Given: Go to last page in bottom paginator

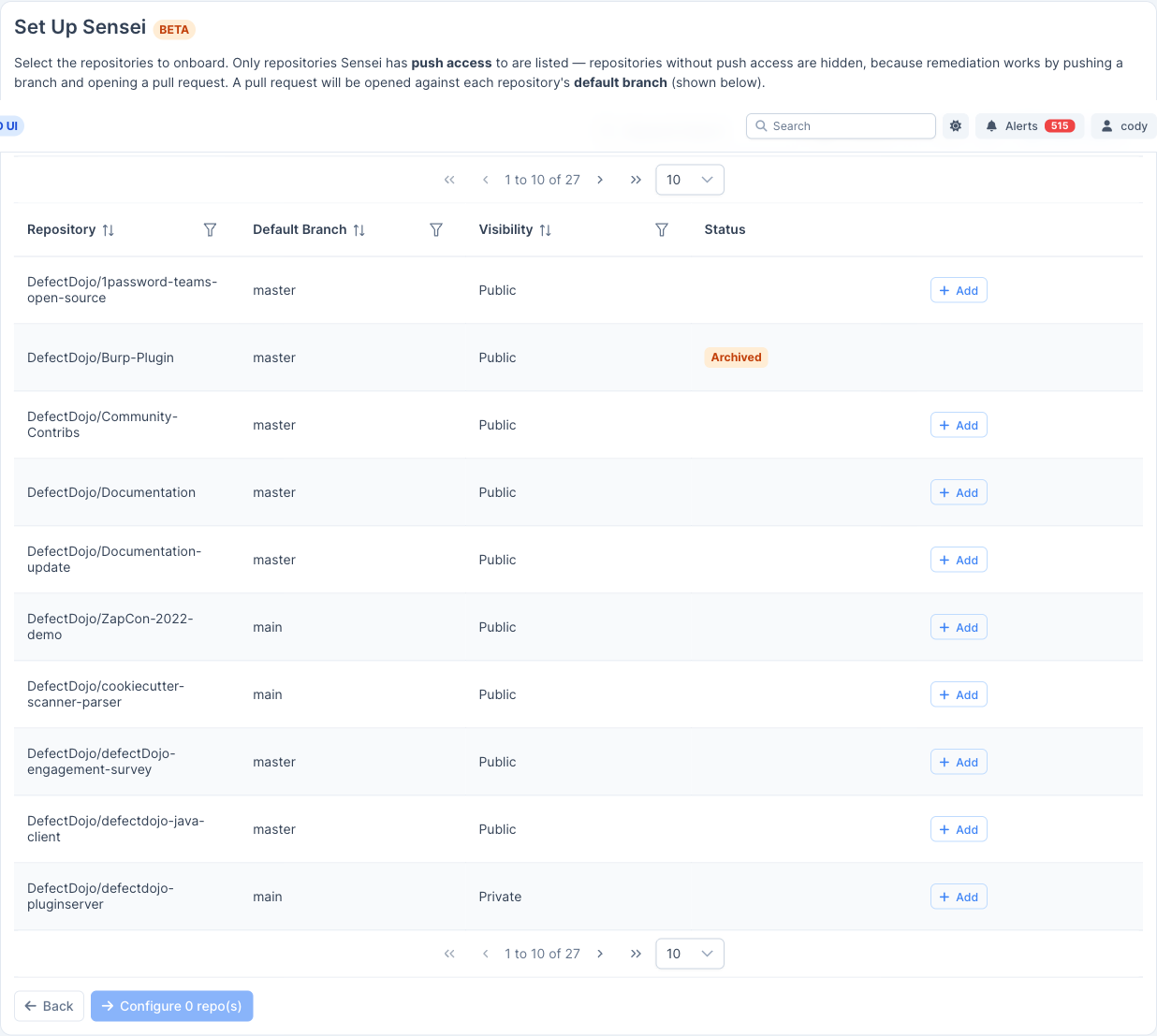Looking at the screenshot, I should pos(636,954).
